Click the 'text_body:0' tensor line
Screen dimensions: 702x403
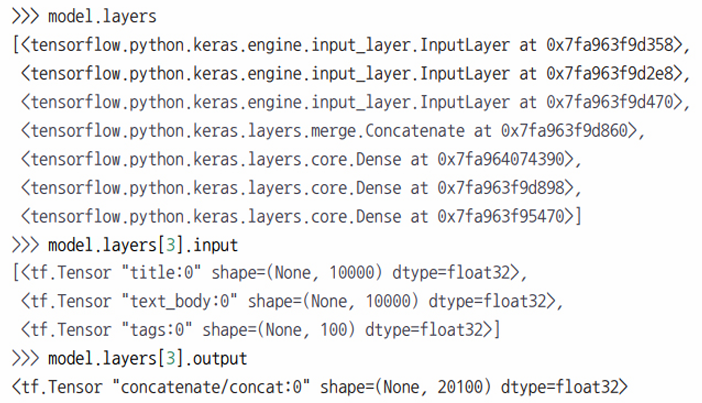292,301
